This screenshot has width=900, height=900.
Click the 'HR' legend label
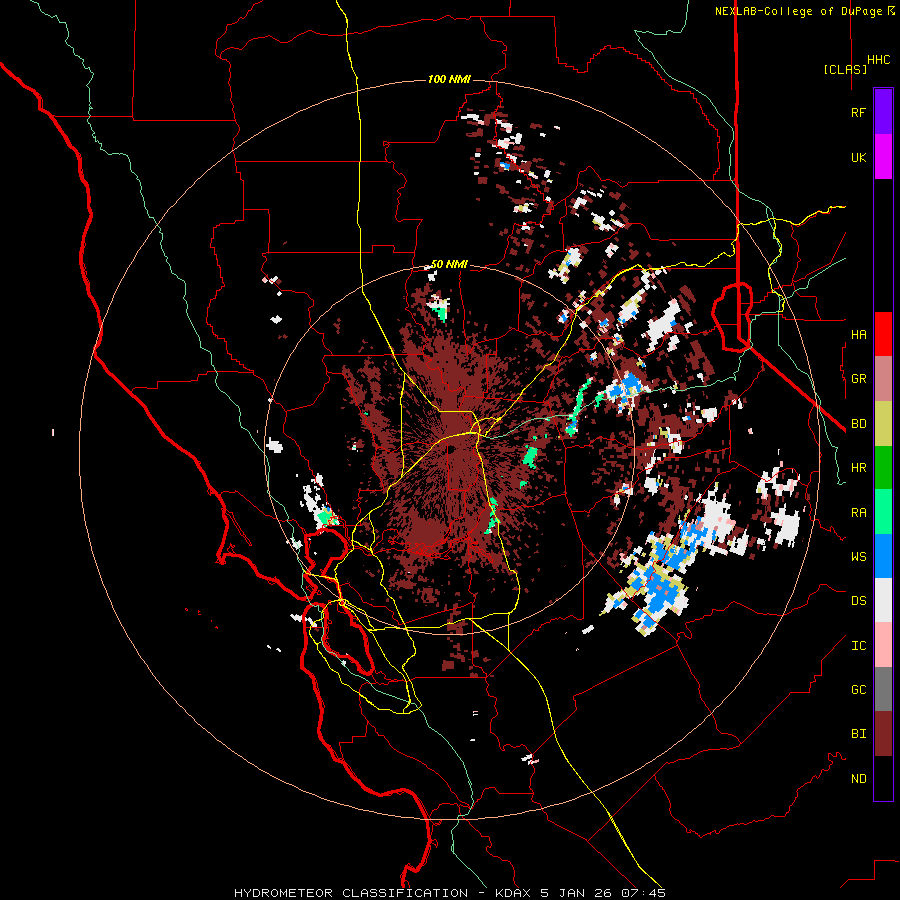858,468
